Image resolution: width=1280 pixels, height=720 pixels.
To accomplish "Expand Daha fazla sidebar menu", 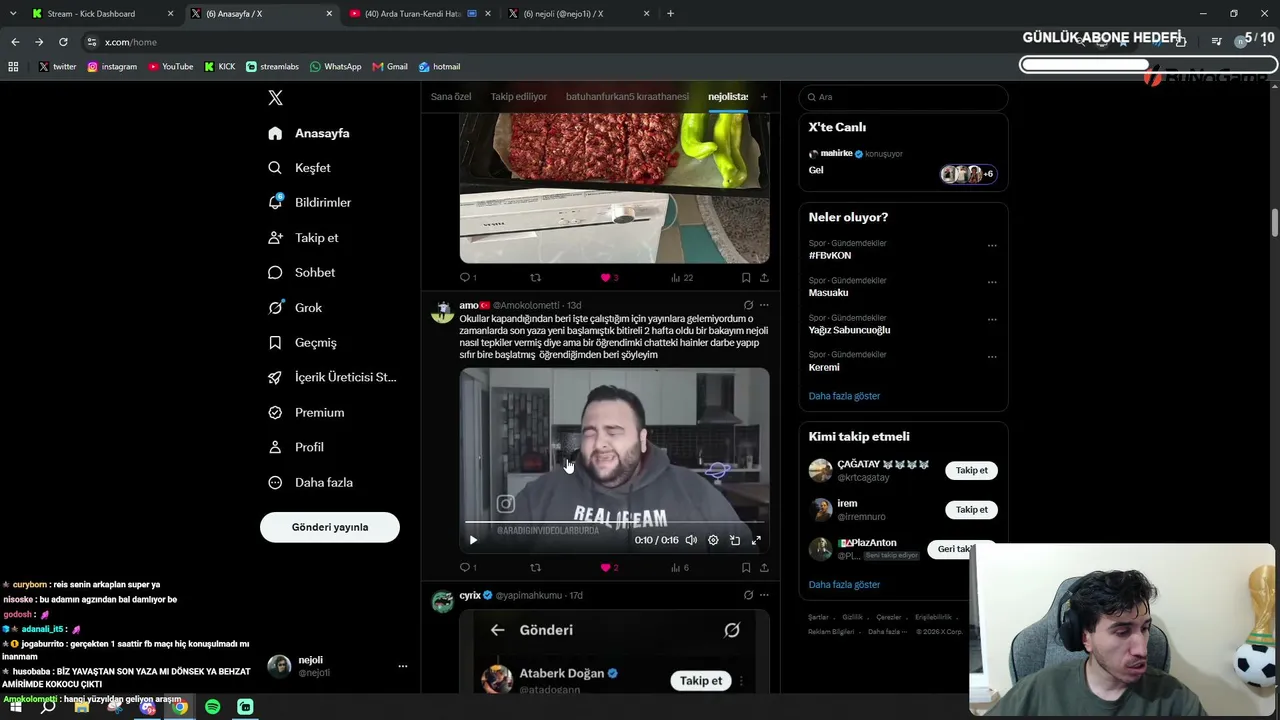I will [x=310, y=482].
